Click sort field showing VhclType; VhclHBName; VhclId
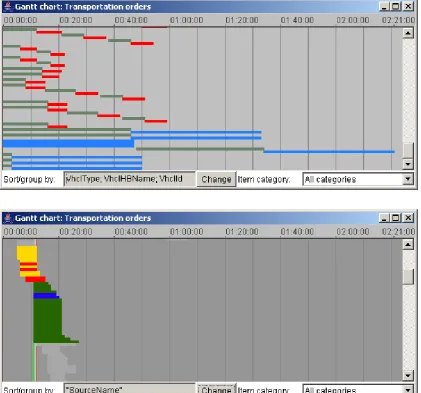Viewport: 421px width, 393px height. [x=129, y=179]
